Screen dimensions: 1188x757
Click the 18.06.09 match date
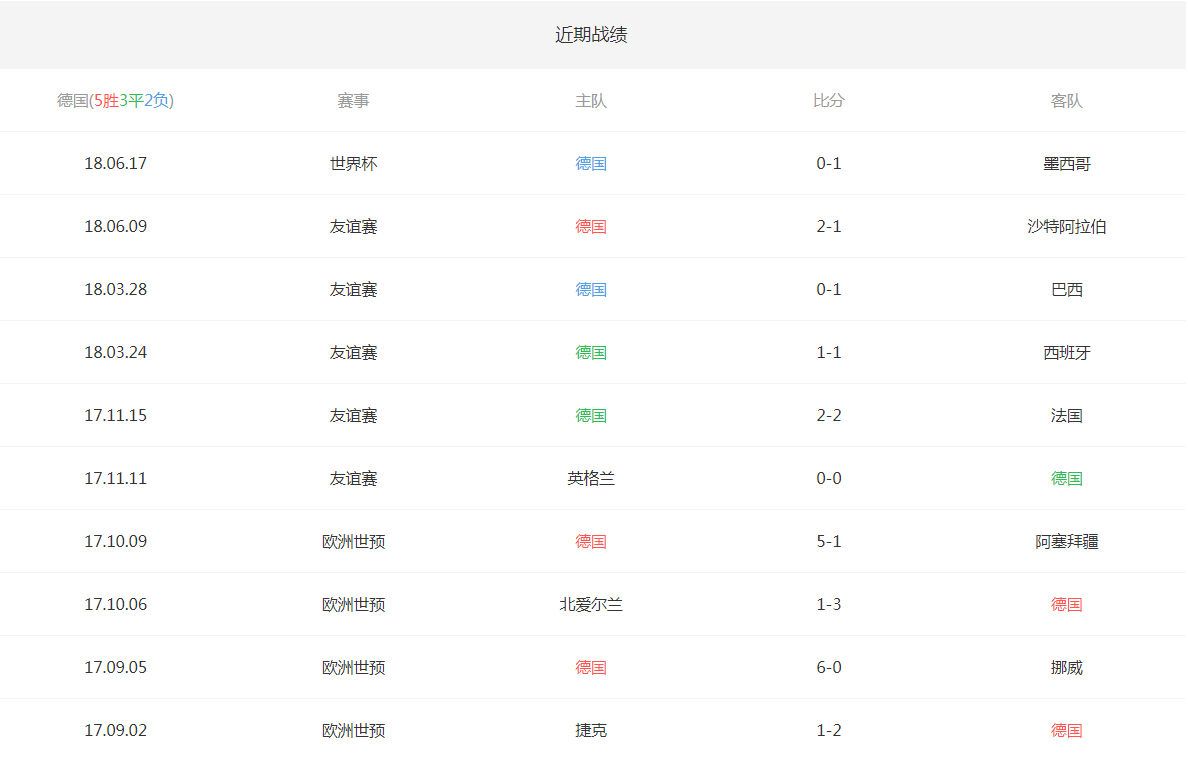[115, 226]
